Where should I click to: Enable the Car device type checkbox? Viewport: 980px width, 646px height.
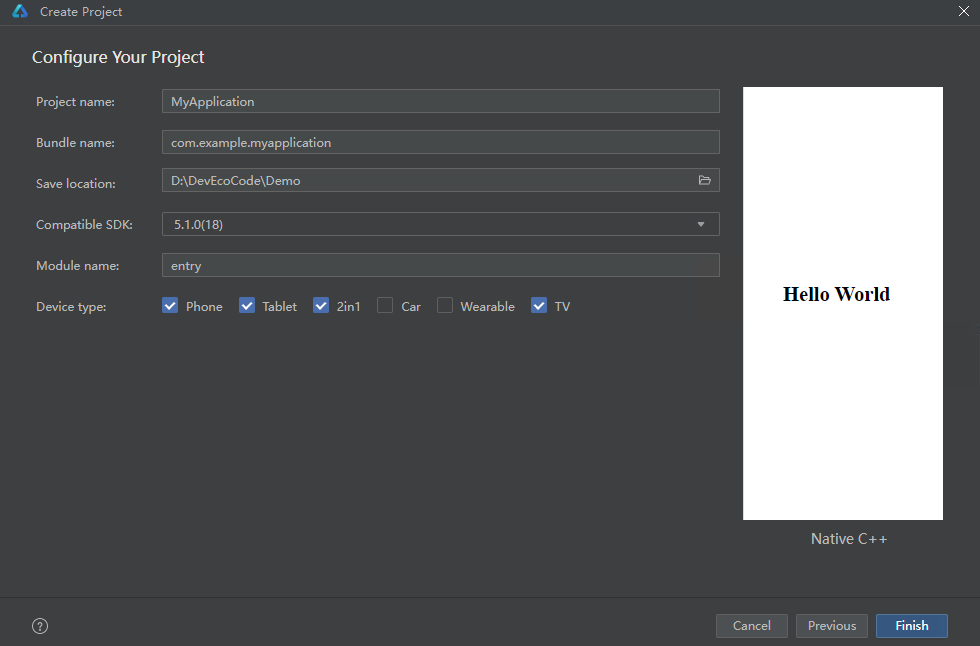pos(385,306)
